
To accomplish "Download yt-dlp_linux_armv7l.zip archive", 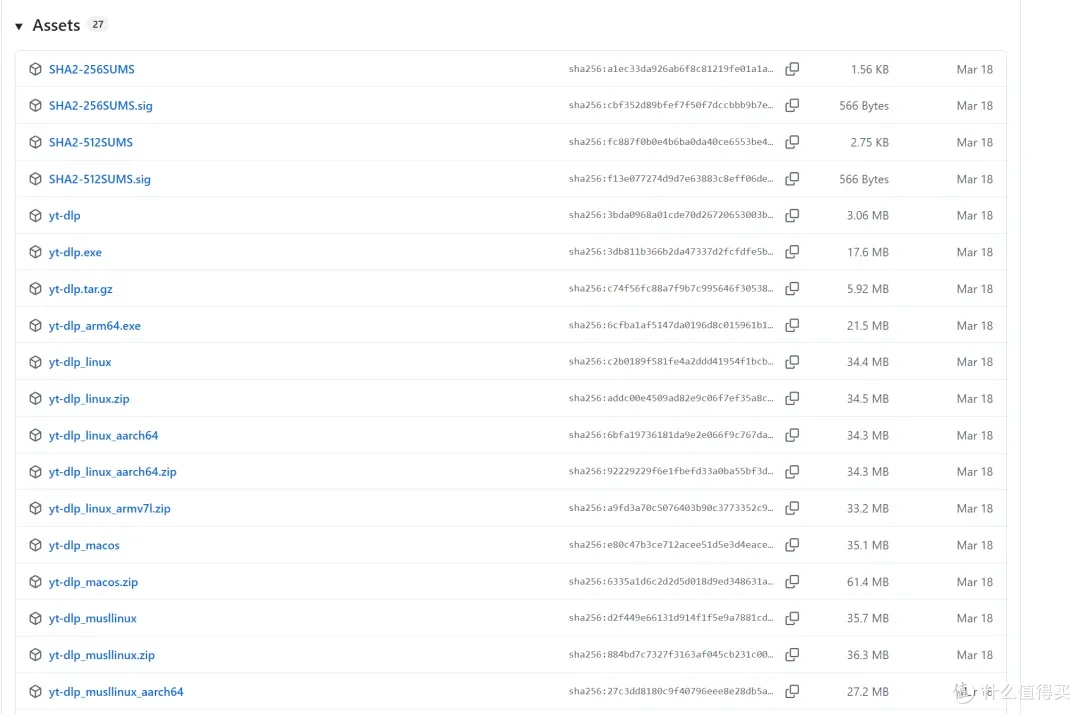I will click(110, 509).
